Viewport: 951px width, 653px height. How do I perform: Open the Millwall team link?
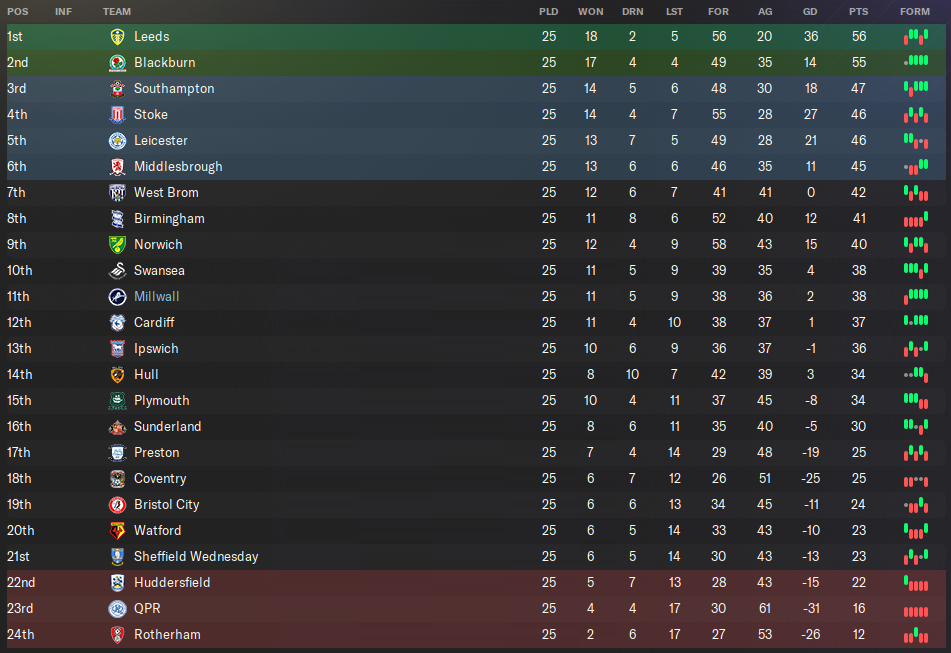tap(157, 297)
